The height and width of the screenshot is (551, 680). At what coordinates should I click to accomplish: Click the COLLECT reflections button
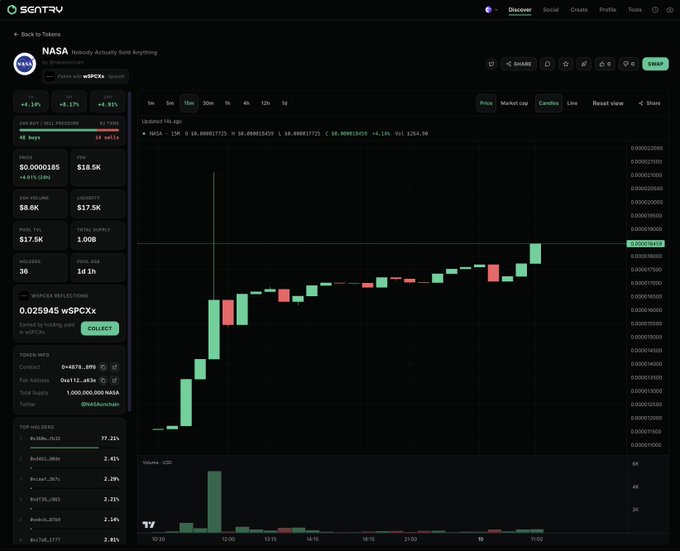click(x=100, y=328)
